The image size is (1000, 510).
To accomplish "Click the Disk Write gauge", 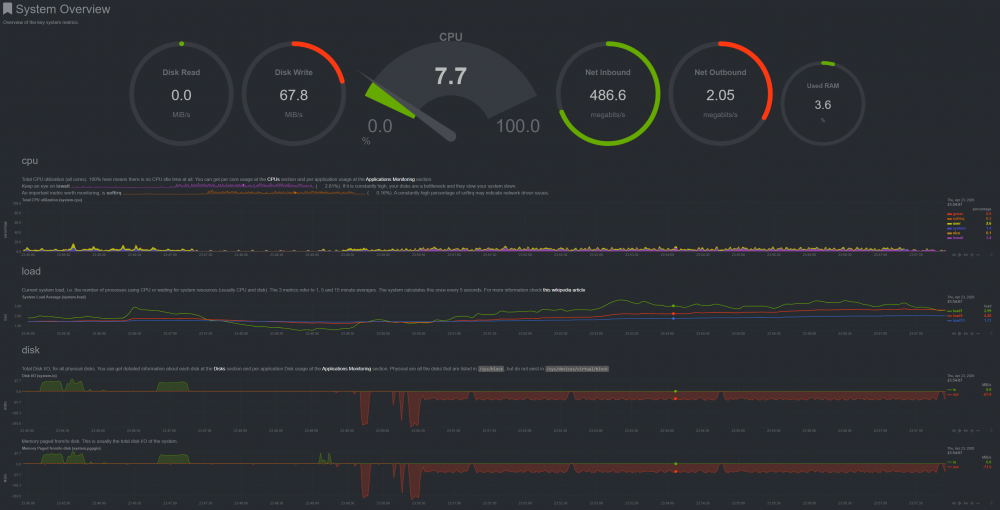I will tap(293, 94).
